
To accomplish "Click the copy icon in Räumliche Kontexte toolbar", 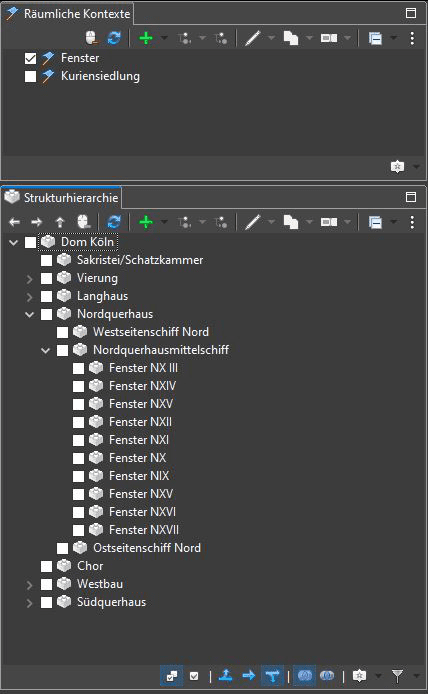I will (x=291, y=38).
